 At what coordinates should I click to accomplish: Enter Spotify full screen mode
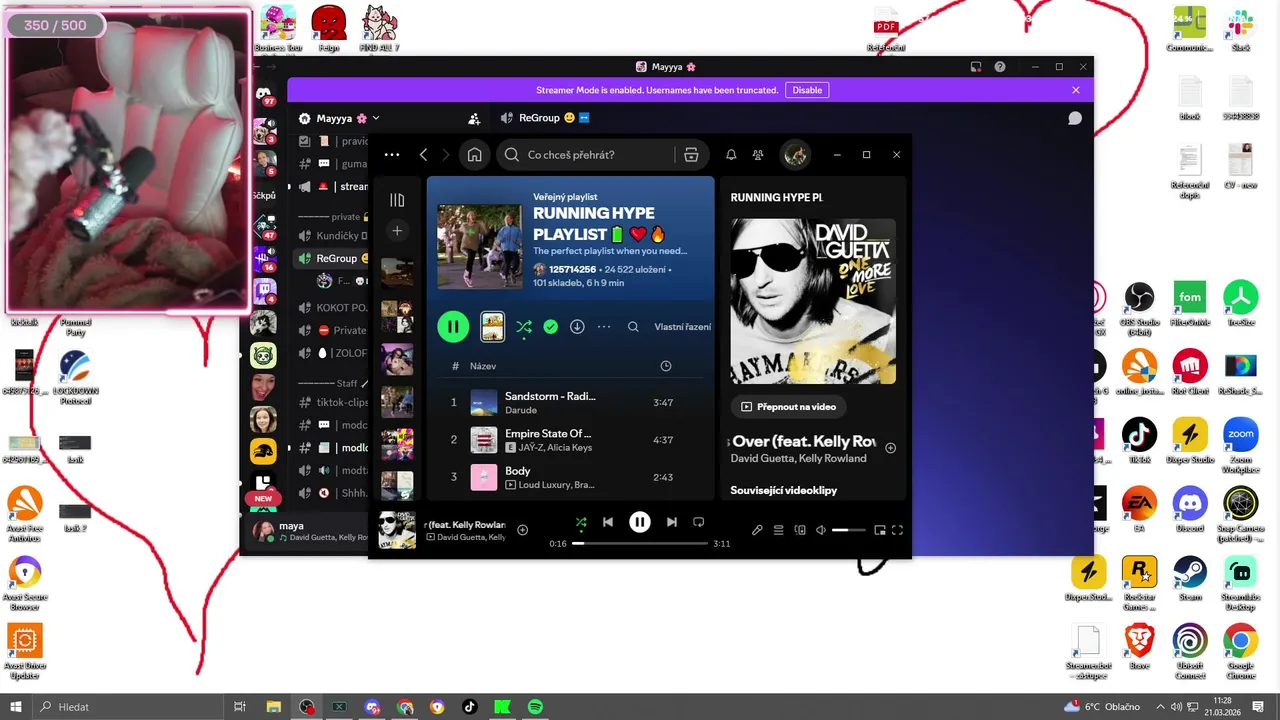click(897, 530)
